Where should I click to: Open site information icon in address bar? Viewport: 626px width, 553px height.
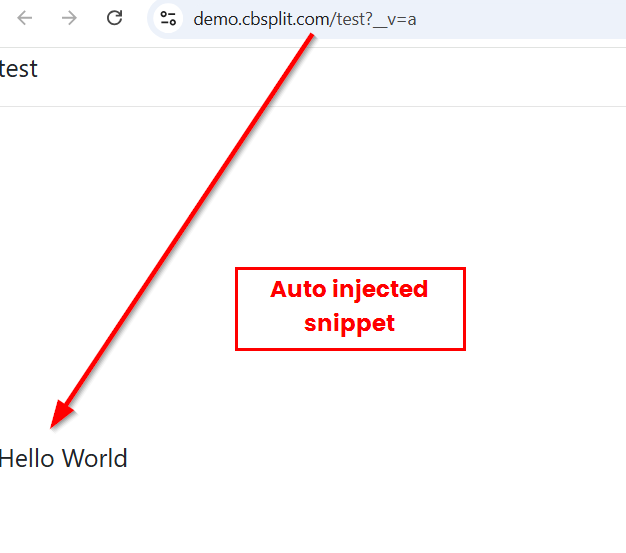(168, 18)
